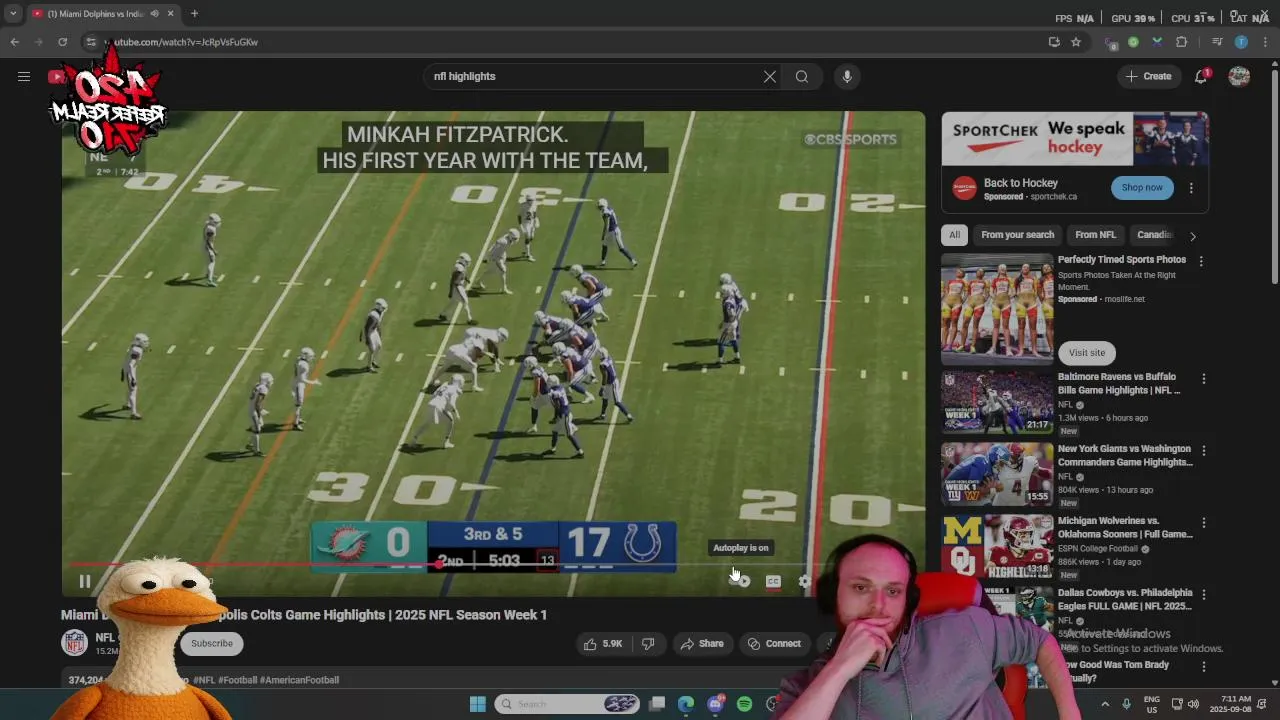Viewport: 1280px width, 720px height.
Task: Open options for Michigan Wolverines video
Action: pyautogui.click(x=1204, y=523)
